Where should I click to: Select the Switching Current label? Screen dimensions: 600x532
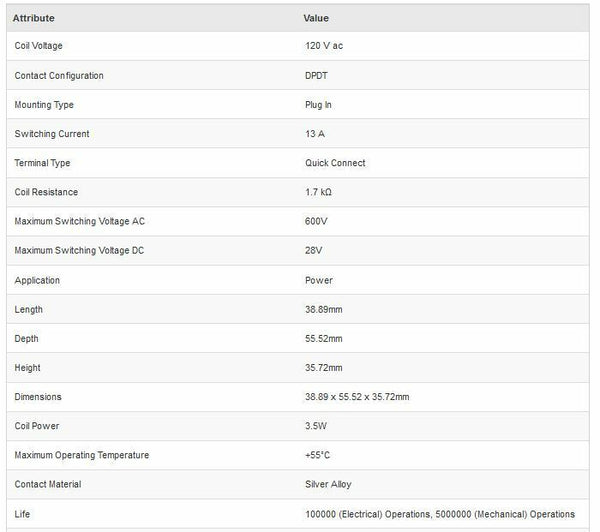coord(51,134)
